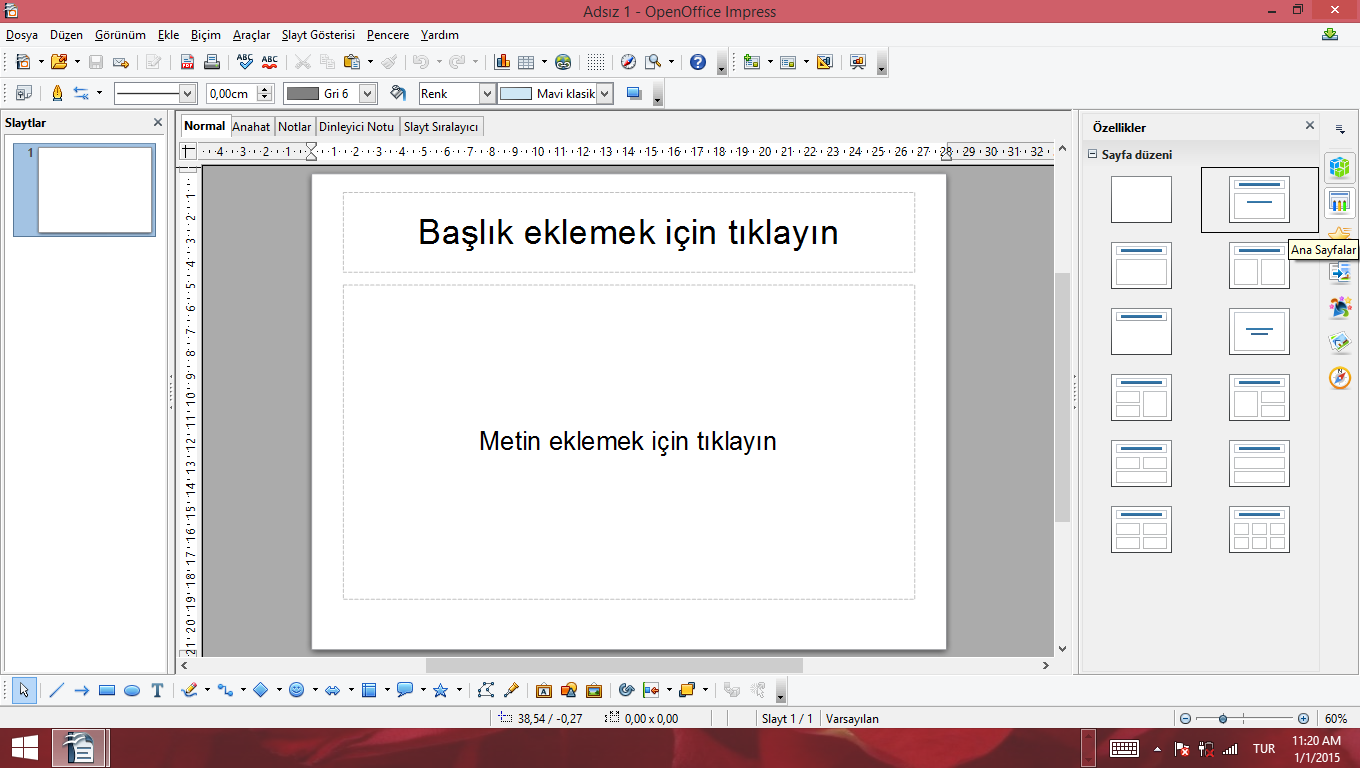Image resolution: width=1360 pixels, height=768 pixels.
Task: Click the zoom in plus button
Action: [x=1303, y=718]
